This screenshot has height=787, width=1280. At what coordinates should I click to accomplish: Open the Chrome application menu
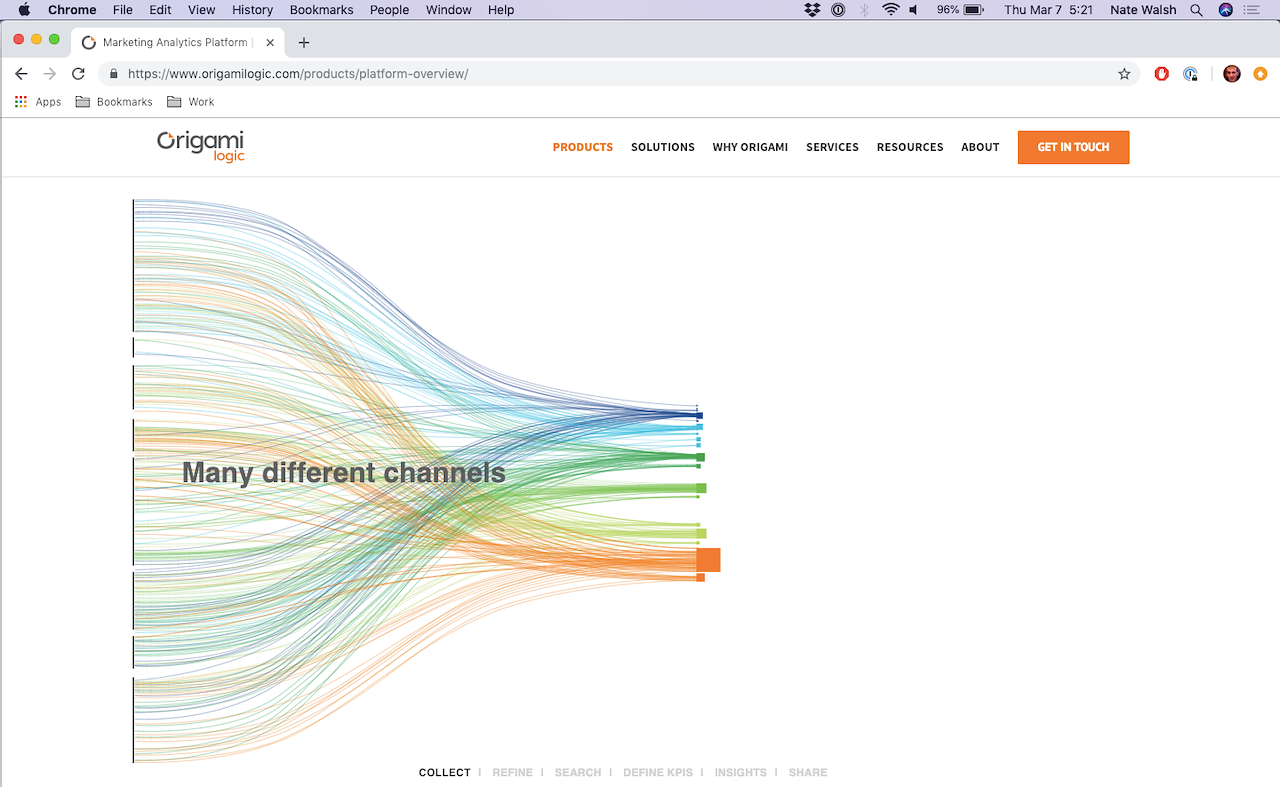[72, 10]
